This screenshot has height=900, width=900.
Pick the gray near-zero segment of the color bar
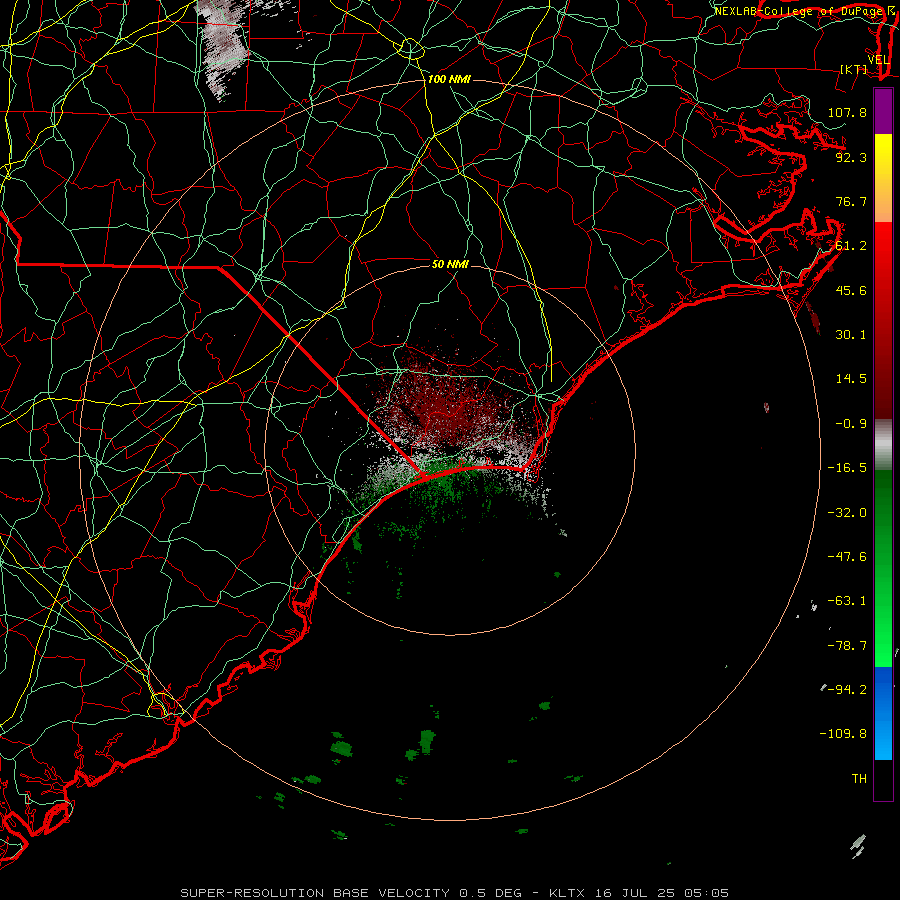pyautogui.click(x=883, y=445)
